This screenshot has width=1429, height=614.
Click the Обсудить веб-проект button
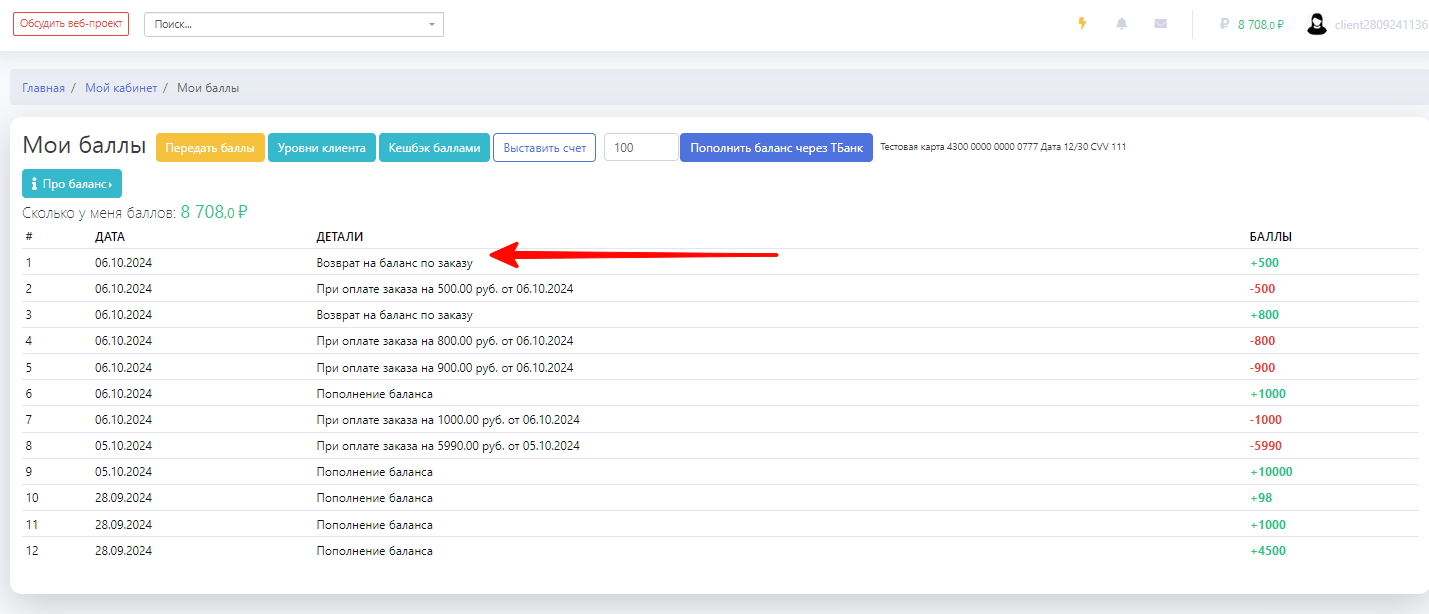pyautogui.click(x=71, y=24)
